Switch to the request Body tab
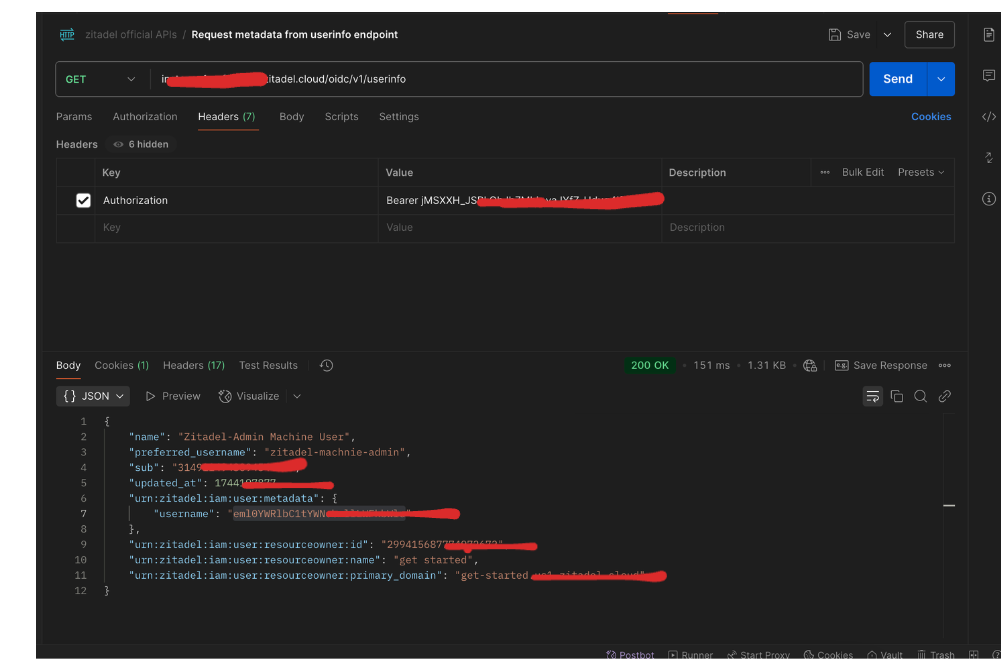 coord(291,116)
